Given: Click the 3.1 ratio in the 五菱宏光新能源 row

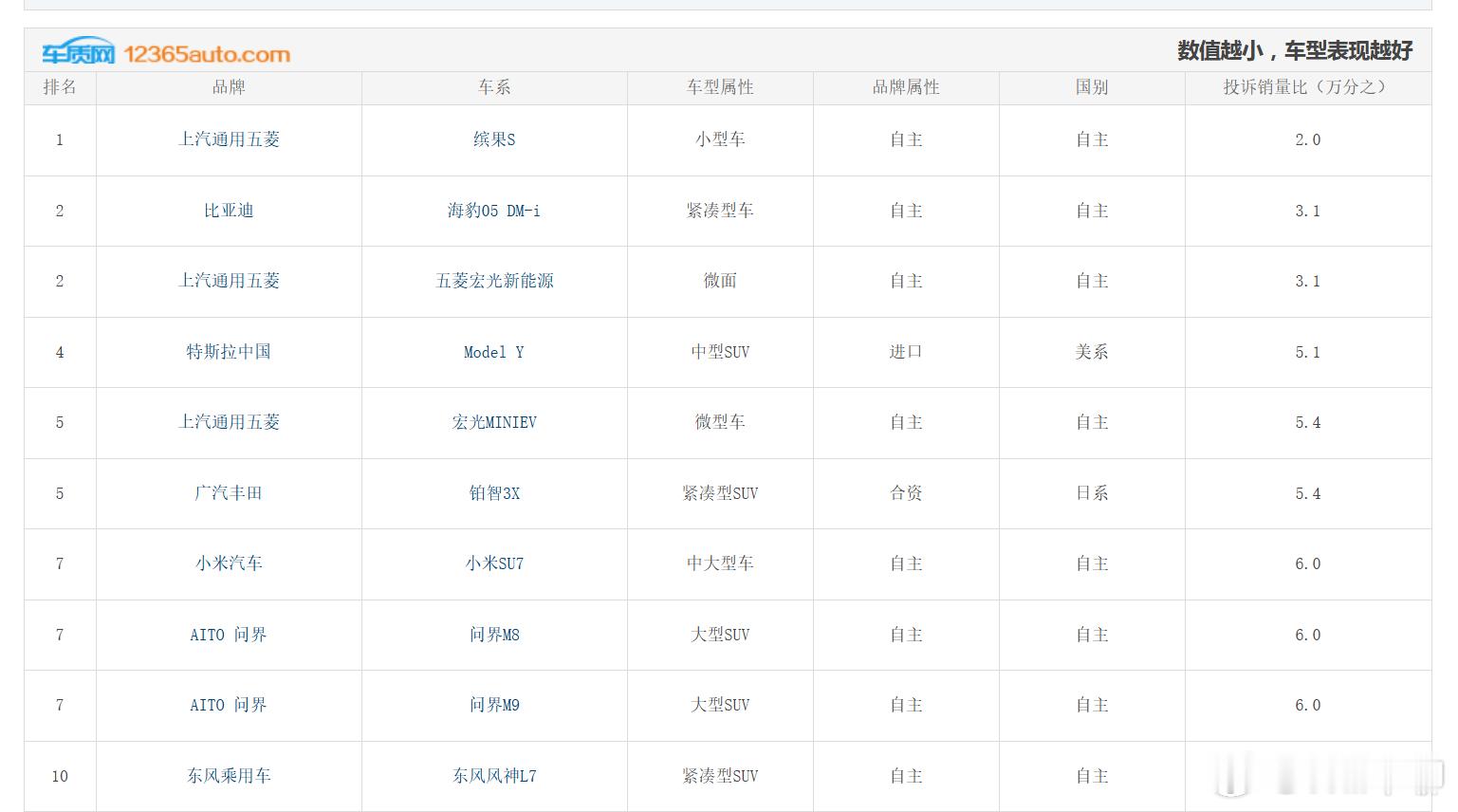Looking at the screenshot, I should click(x=1308, y=281).
